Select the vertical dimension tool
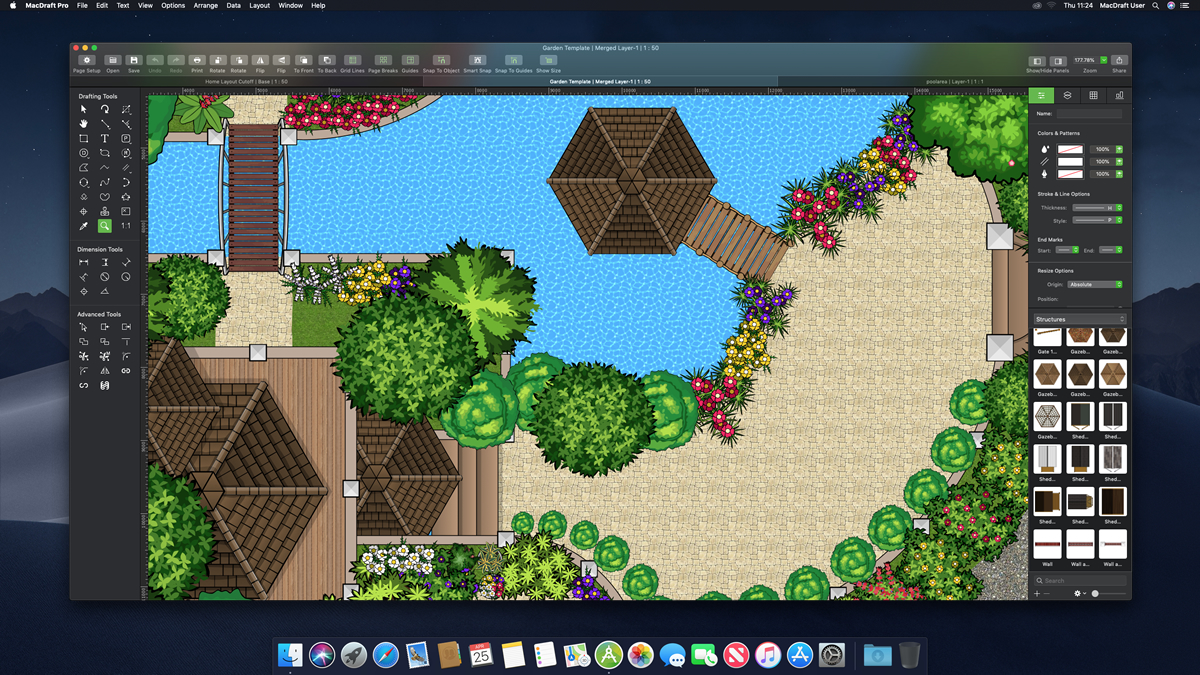This screenshot has width=1200, height=675. 105,262
